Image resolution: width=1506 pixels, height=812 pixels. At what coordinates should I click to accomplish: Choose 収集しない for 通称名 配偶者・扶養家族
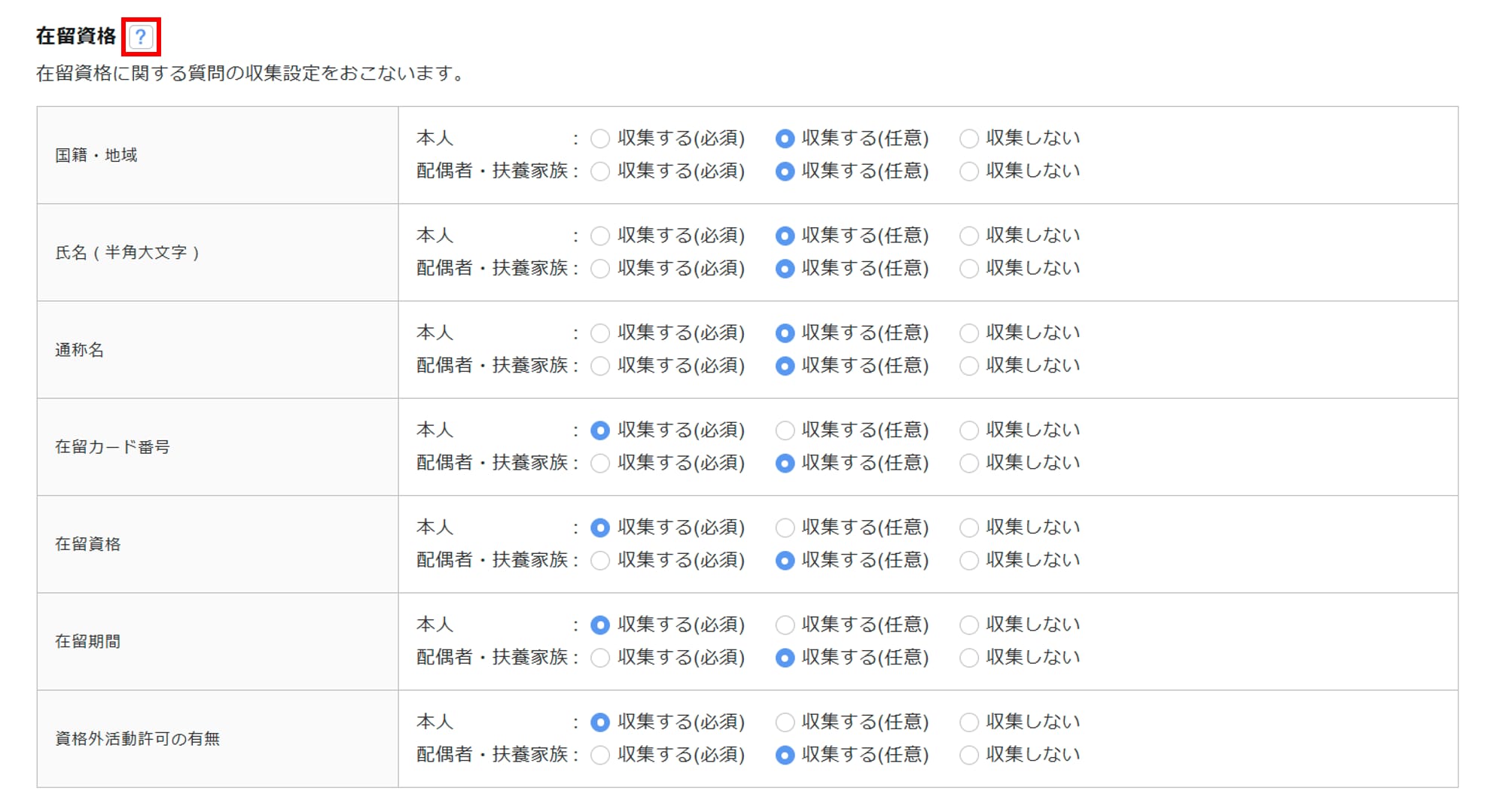click(x=969, y=366)
